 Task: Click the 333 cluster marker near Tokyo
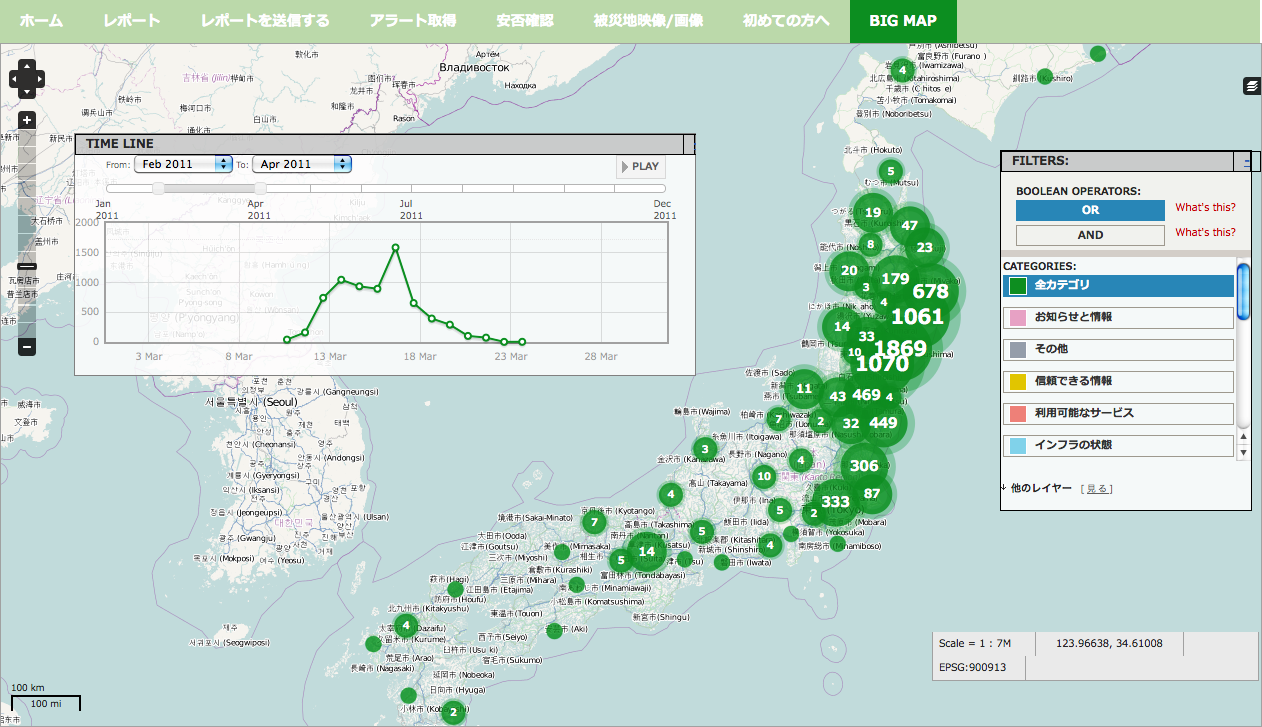pos(835,502)
